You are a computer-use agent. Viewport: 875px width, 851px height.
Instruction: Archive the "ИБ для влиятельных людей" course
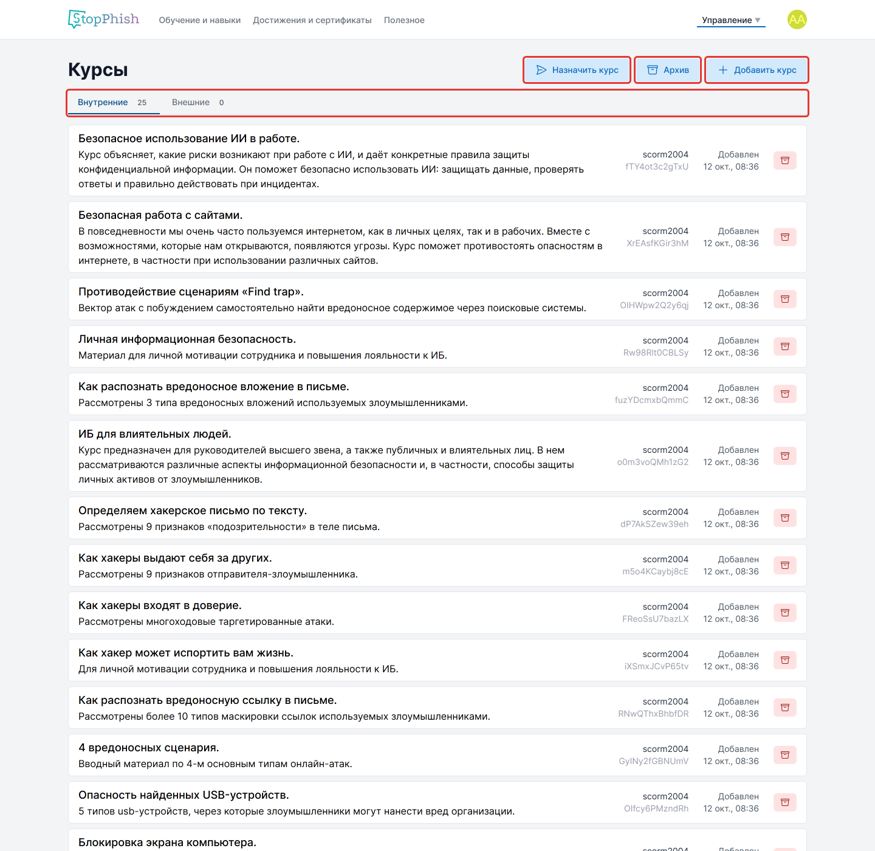(785, 456)
